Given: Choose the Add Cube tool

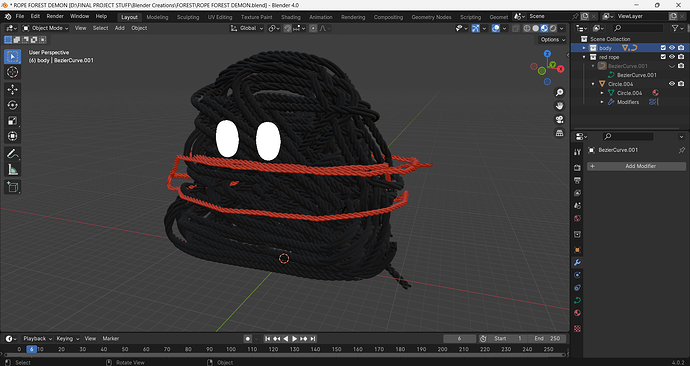Looking at the screenshot, I should click(12, 187).
